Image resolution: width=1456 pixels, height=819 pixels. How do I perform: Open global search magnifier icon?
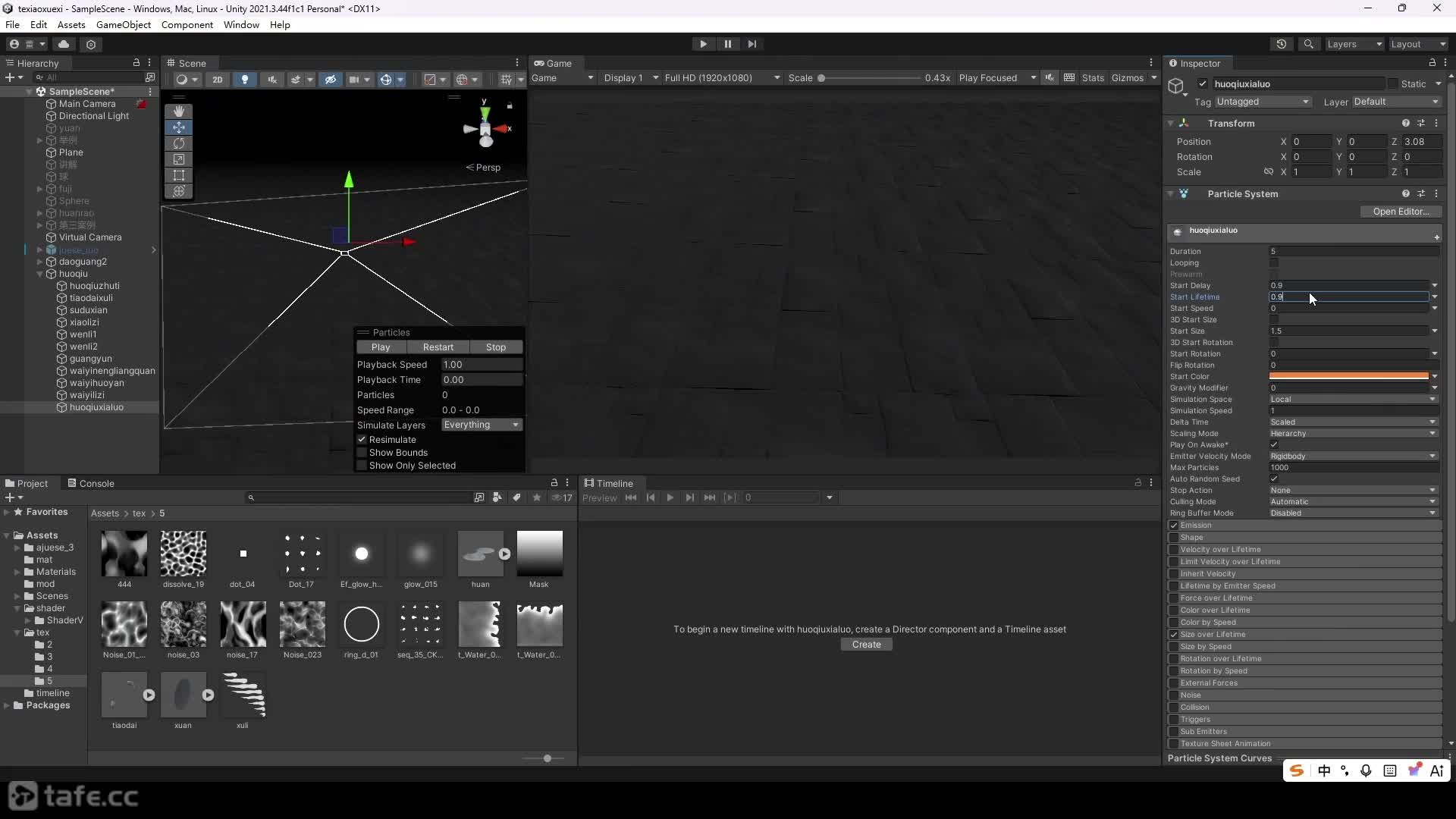coord(1308,44)
